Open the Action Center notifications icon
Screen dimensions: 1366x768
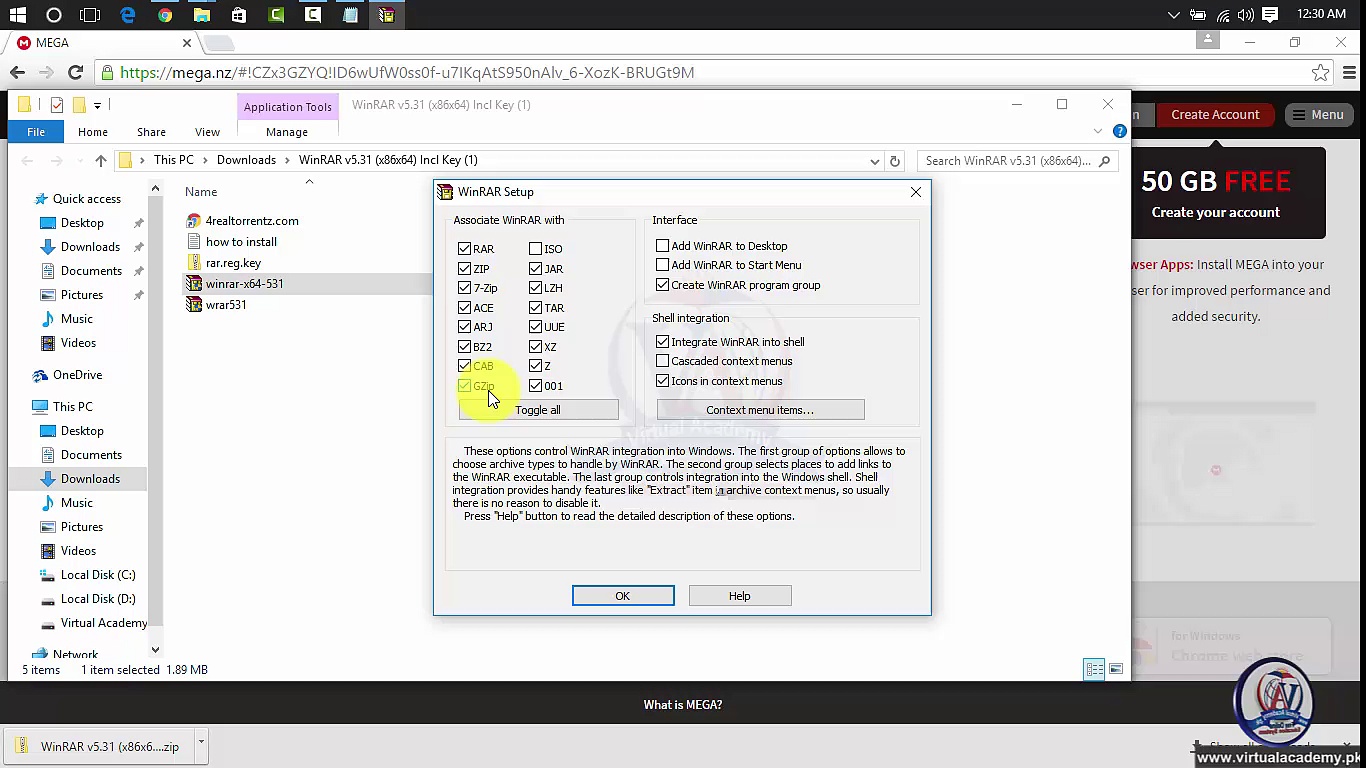click(x=1270, y=15)
